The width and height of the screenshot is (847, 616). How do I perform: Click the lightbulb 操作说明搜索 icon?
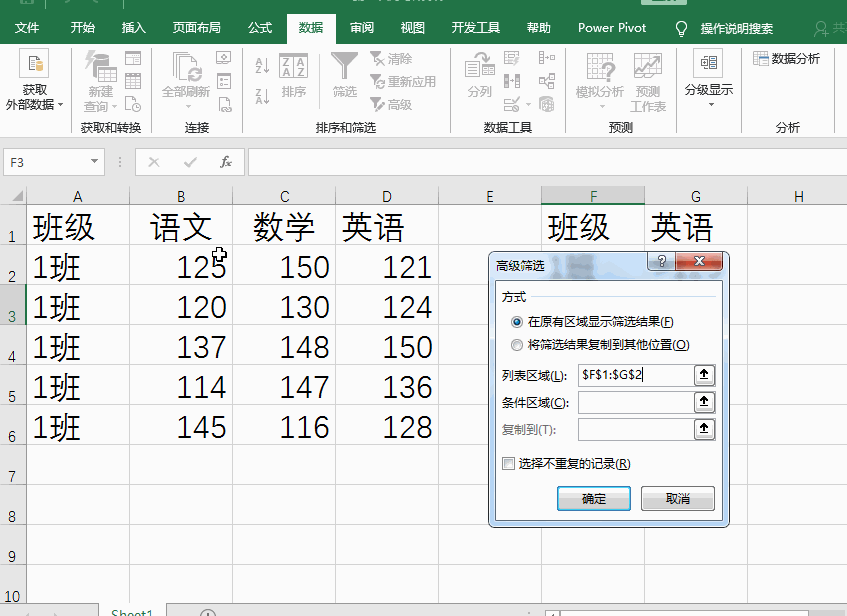[681, 28]
